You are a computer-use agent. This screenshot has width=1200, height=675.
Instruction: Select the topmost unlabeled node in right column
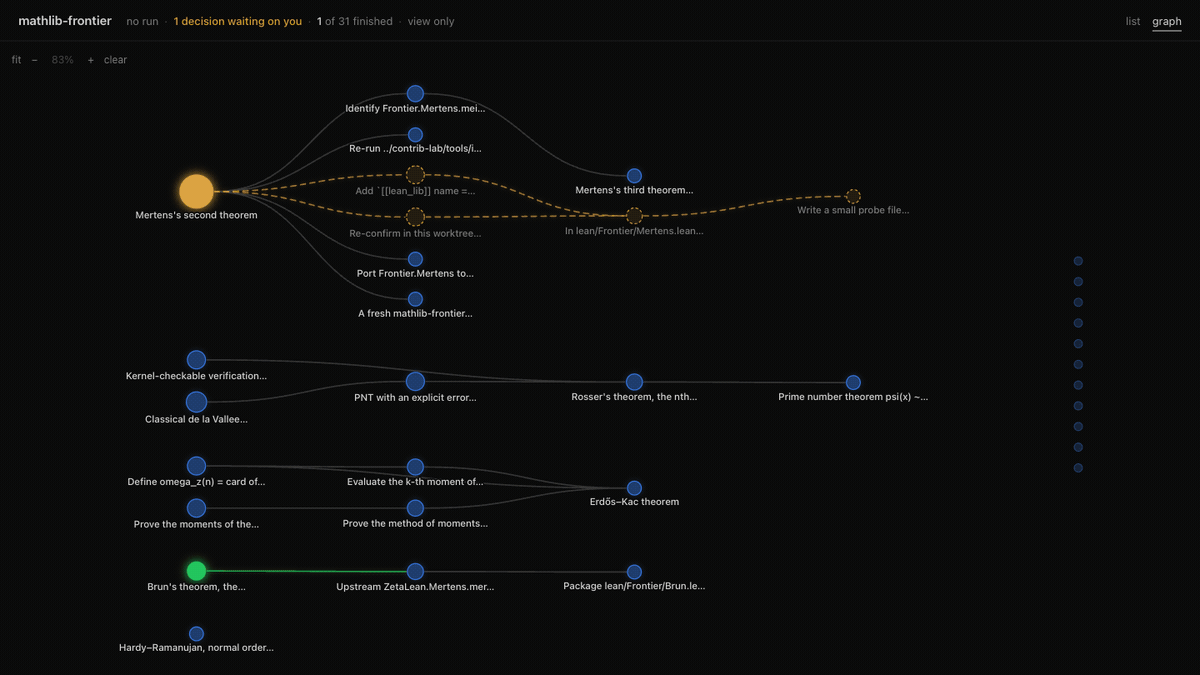click(x=1078, y=261)
